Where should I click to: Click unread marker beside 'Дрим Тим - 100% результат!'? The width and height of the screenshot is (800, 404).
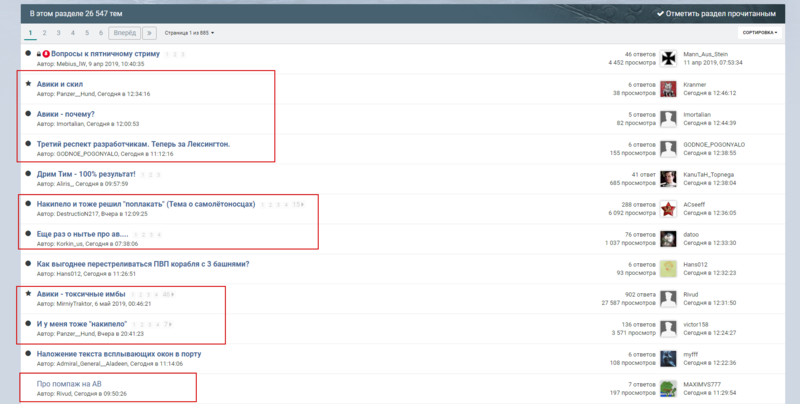tap(28, 174)
